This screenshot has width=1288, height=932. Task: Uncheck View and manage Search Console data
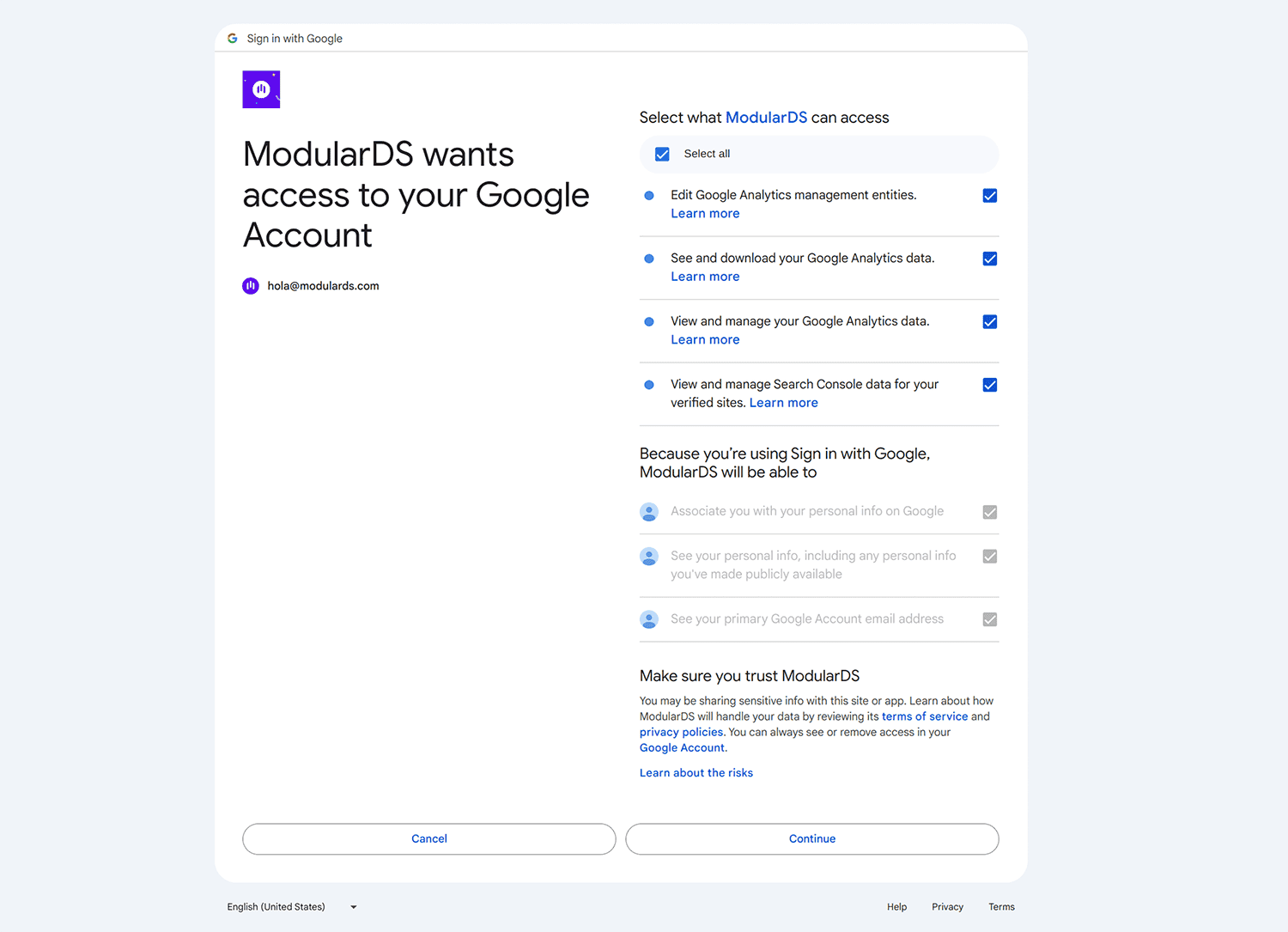[990, 385]
